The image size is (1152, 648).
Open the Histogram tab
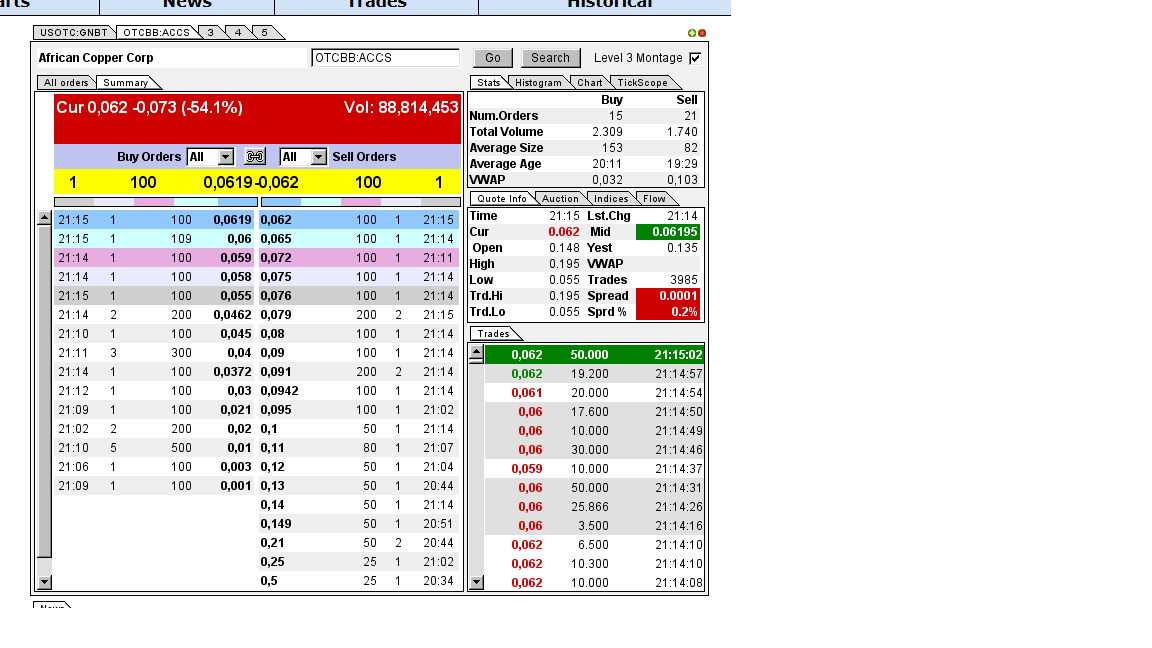tap(539, 82)
